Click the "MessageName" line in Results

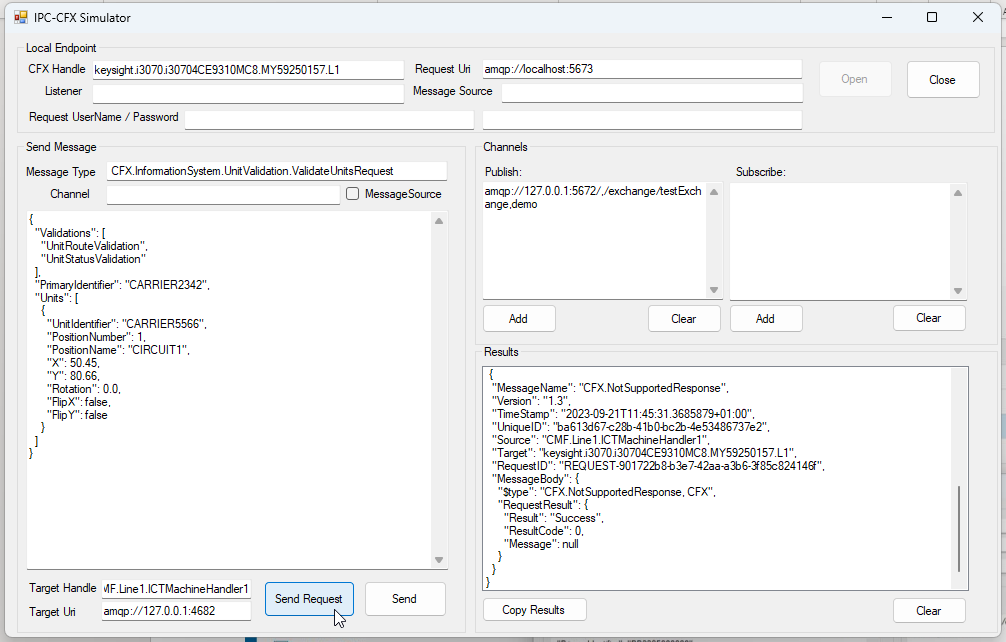610,388
